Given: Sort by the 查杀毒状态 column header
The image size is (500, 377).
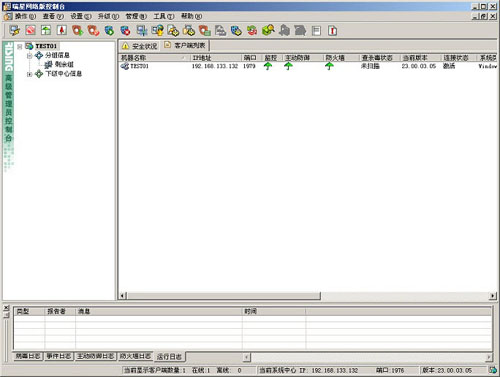Looking at the screenshot, I should 379,58.
